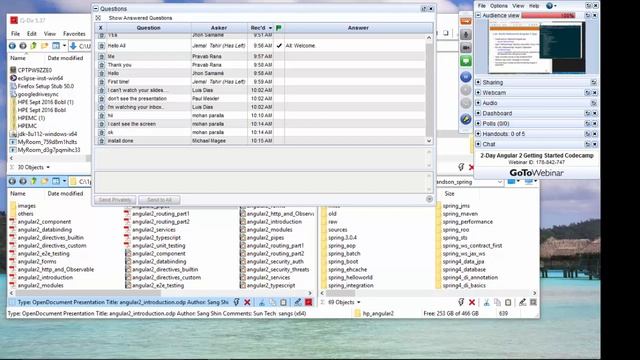Click Back arrow in upper Q-Dir pane
640x360 pixels.
click(x=13, y=46)
